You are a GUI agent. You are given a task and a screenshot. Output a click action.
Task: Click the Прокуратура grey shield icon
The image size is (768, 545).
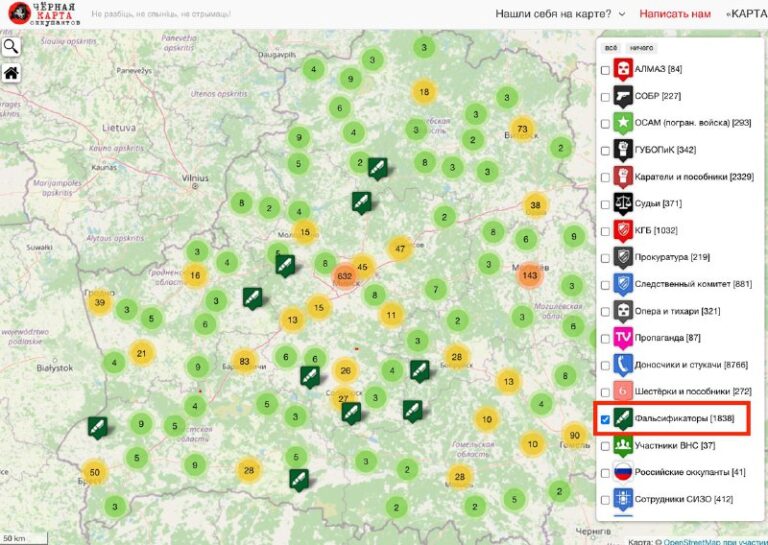click(x=623, y=258)
